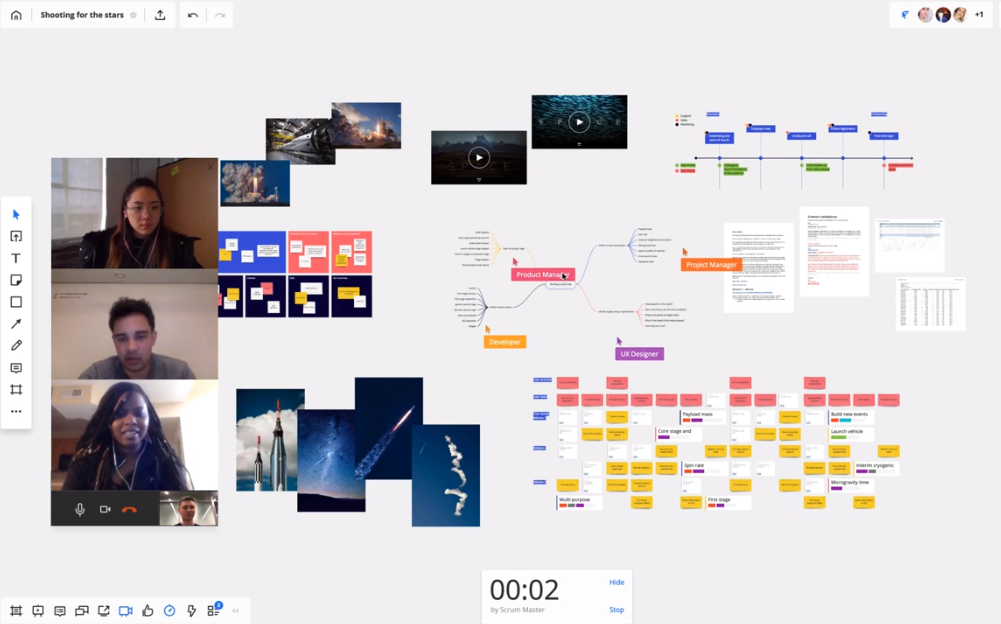Select the 'Product Manager' cursor label
This screenshot has height=624, width=1001.
(x=543, y=274)
